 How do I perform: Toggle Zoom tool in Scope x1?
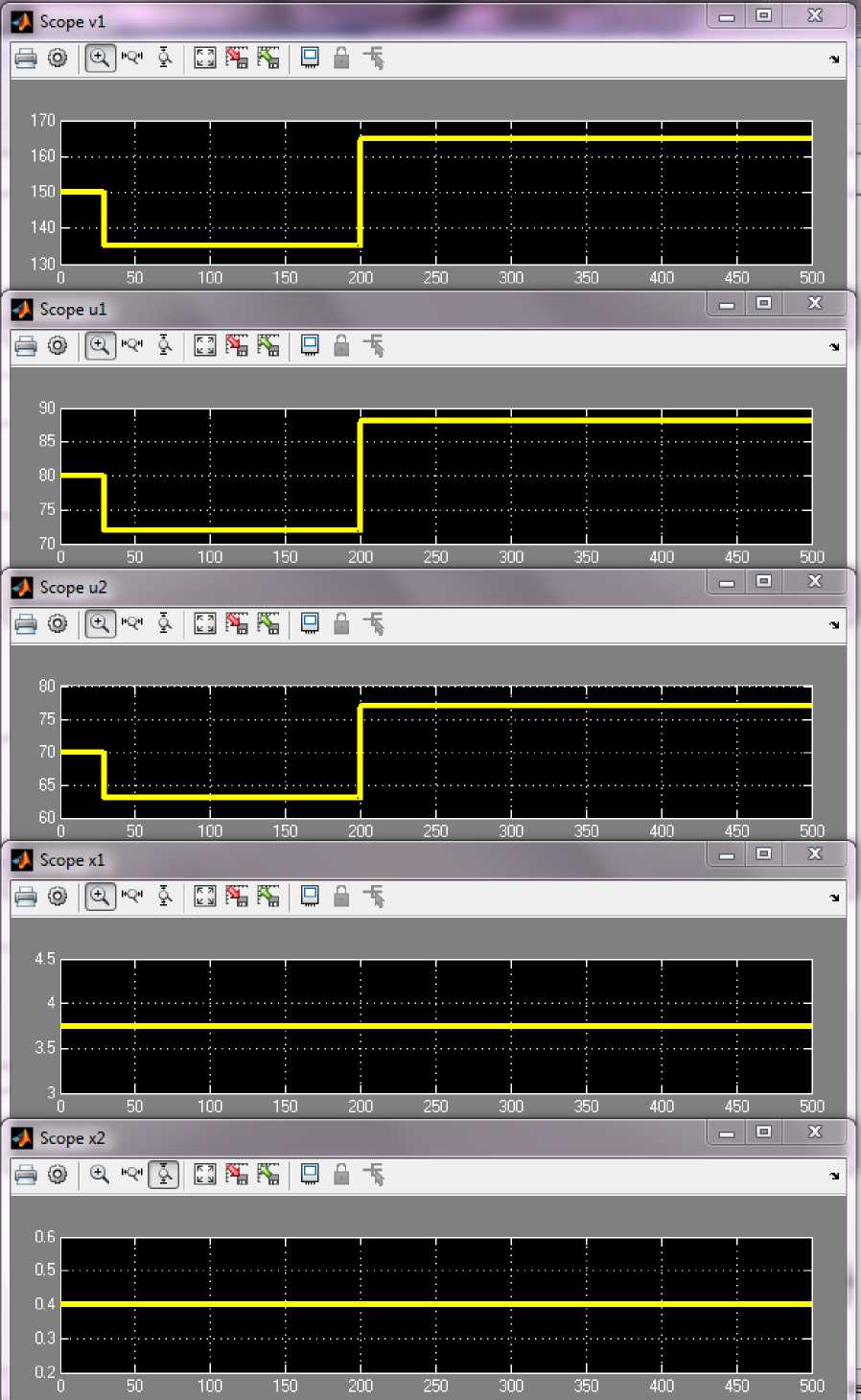100,897
